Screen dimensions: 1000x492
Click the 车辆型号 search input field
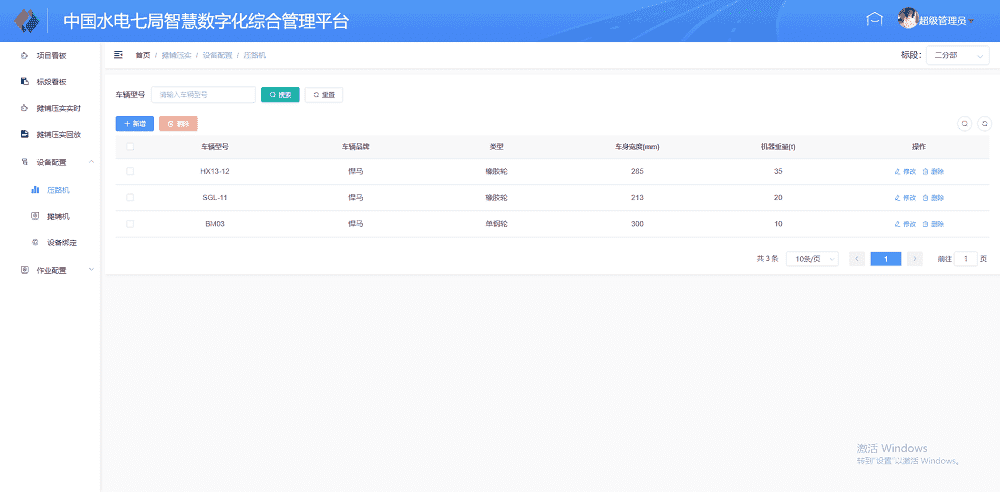(203, 95)
